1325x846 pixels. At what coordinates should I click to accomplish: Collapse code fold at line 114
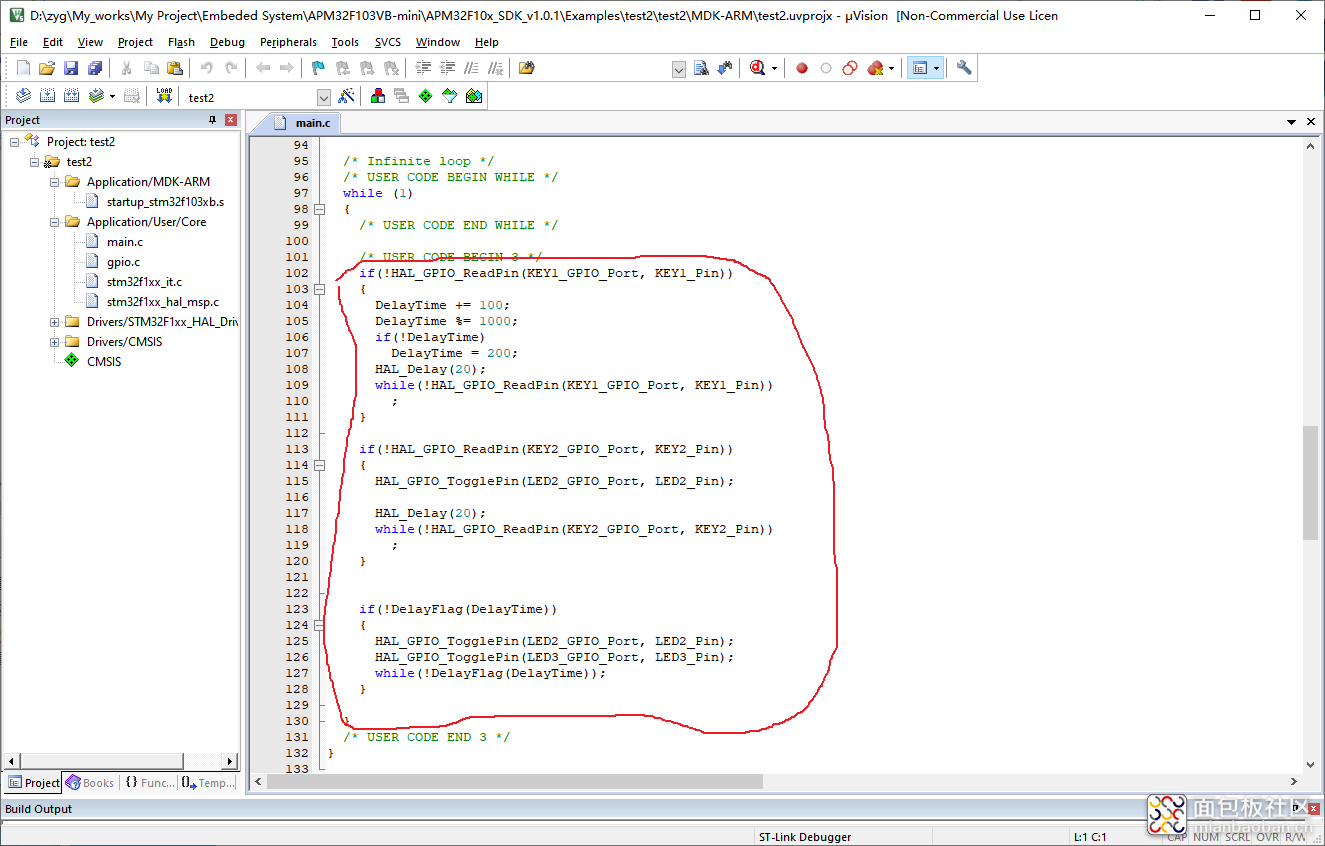(x=320, y=465)
